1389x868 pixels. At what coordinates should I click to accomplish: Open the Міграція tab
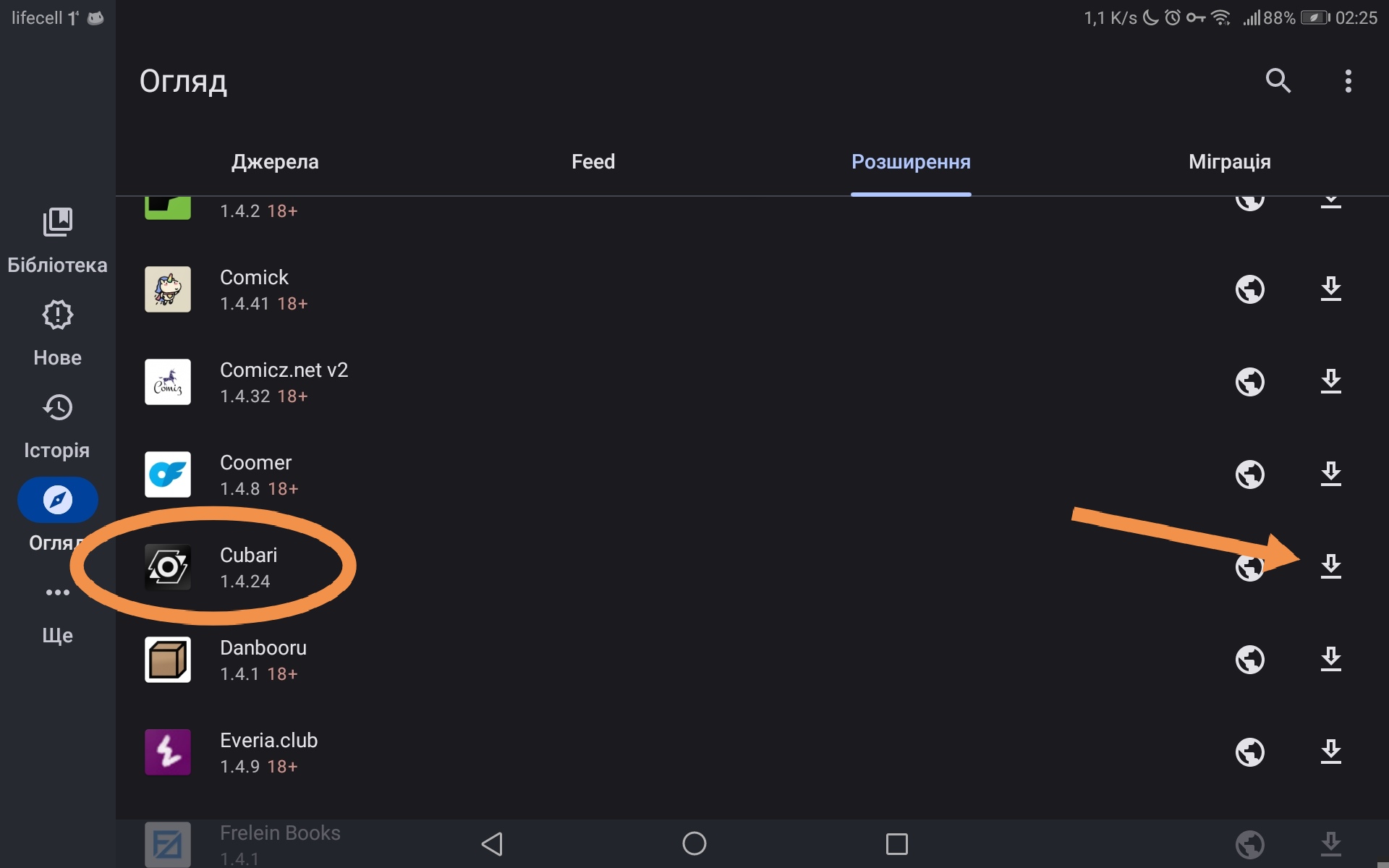point(1229,162)
